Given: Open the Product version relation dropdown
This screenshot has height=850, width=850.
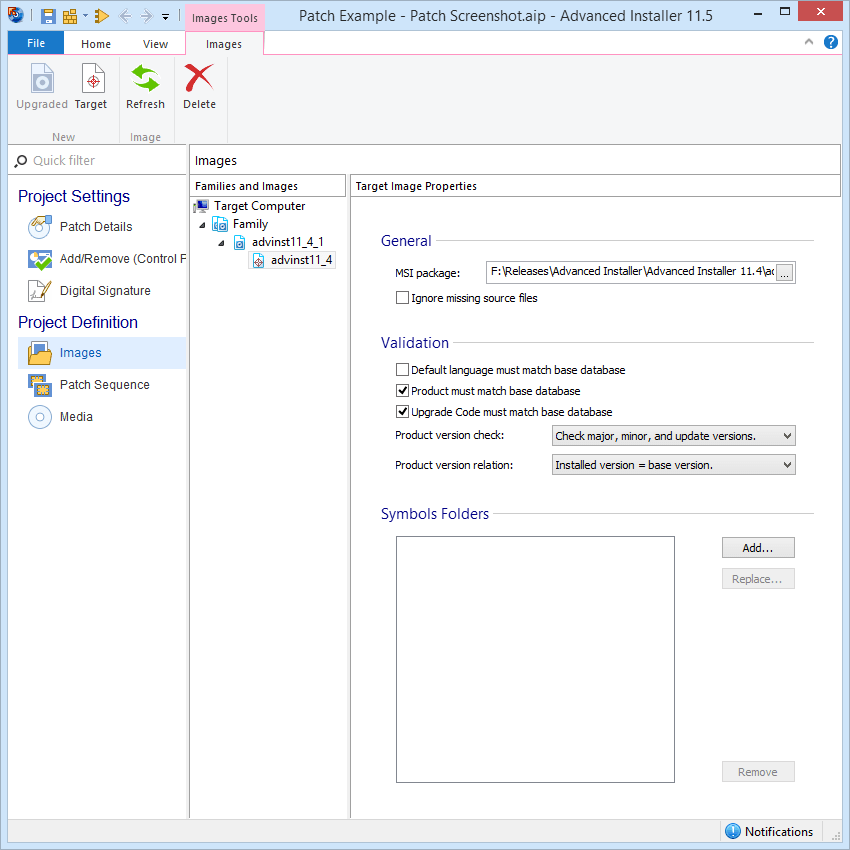Looking at the screenshot, I should pyautogui.click(x=785, y=464).
